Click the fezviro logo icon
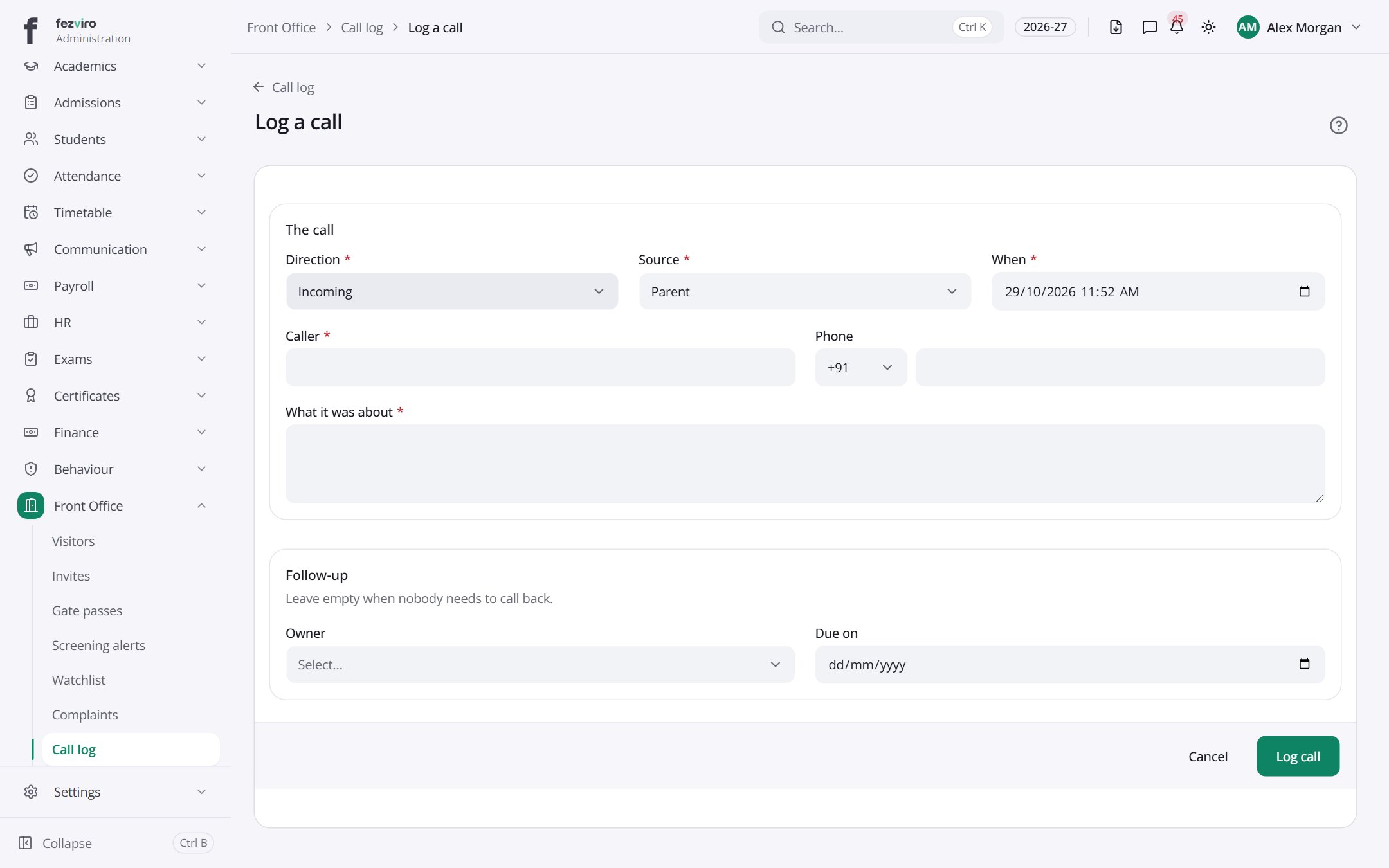Image resolution: width=1389 pixels, height=868 pixels. (30, 30)
